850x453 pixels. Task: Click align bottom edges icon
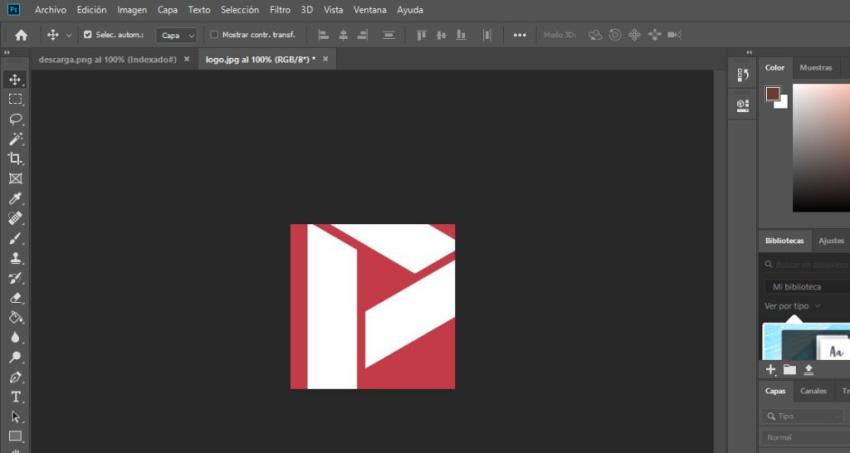tap(461, 35)
